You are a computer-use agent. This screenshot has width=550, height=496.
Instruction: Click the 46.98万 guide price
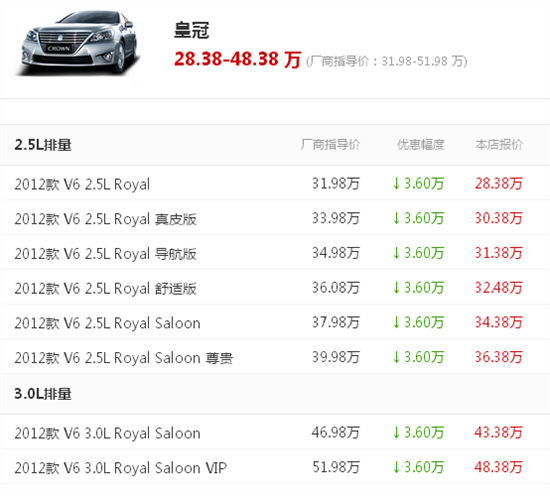click(x=336, y=433)
